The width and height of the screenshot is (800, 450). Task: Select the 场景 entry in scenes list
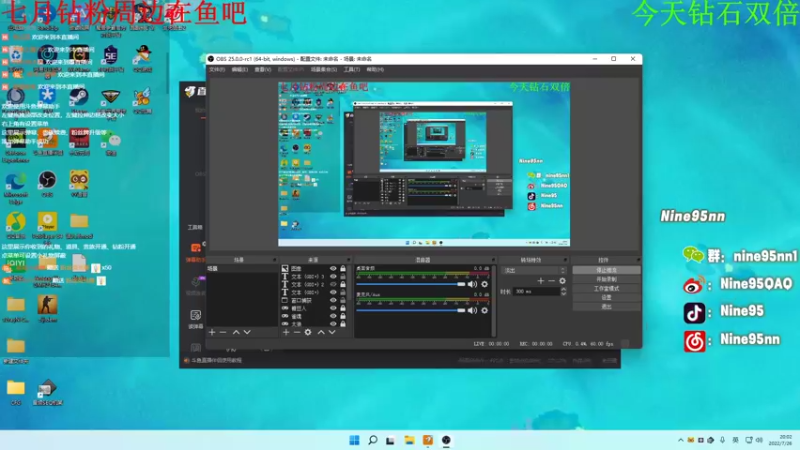click(242, 268)
